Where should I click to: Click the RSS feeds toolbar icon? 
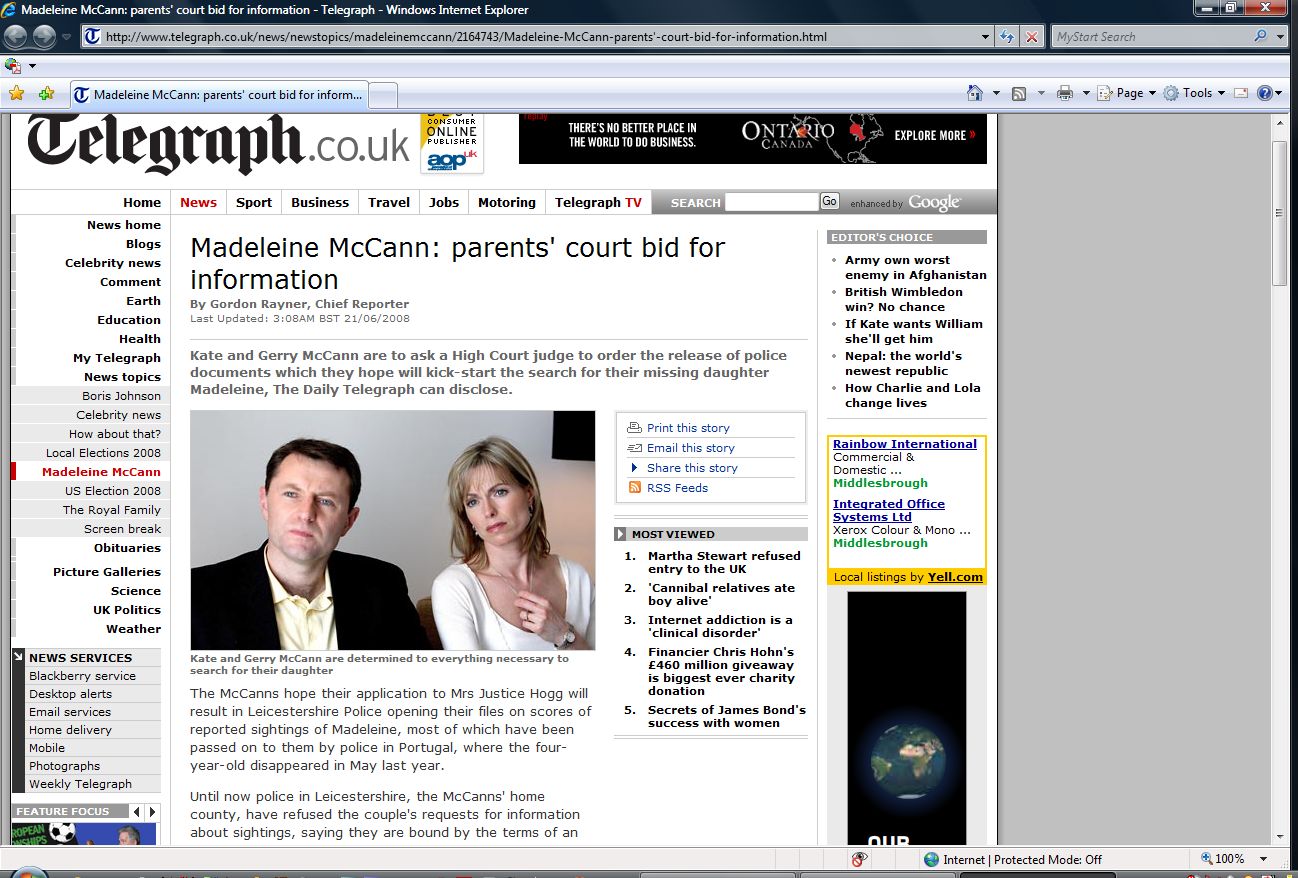[x=1019, y=93]
